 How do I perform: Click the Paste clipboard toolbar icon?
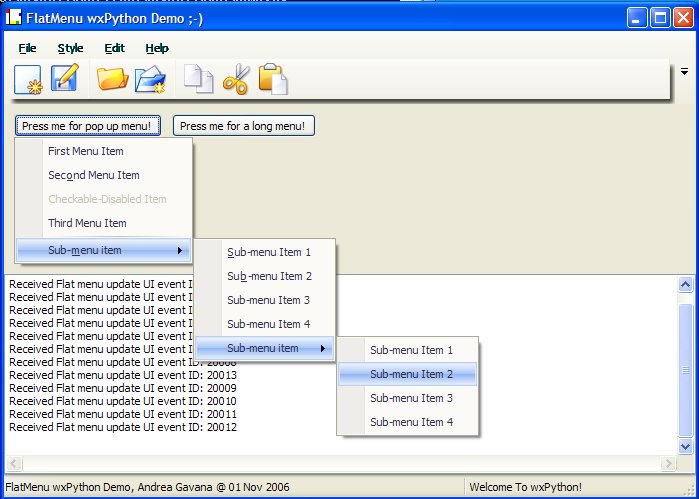click(x=273, y=79)
